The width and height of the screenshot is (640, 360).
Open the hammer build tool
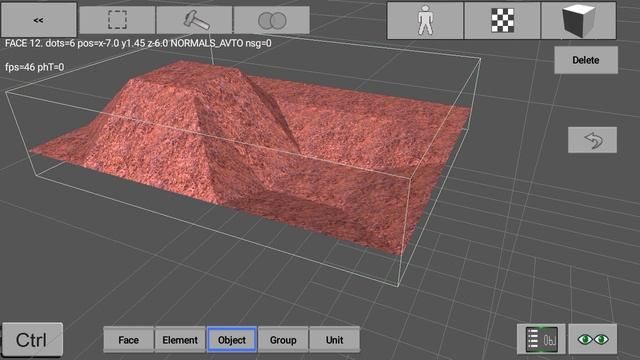point(195,20)
